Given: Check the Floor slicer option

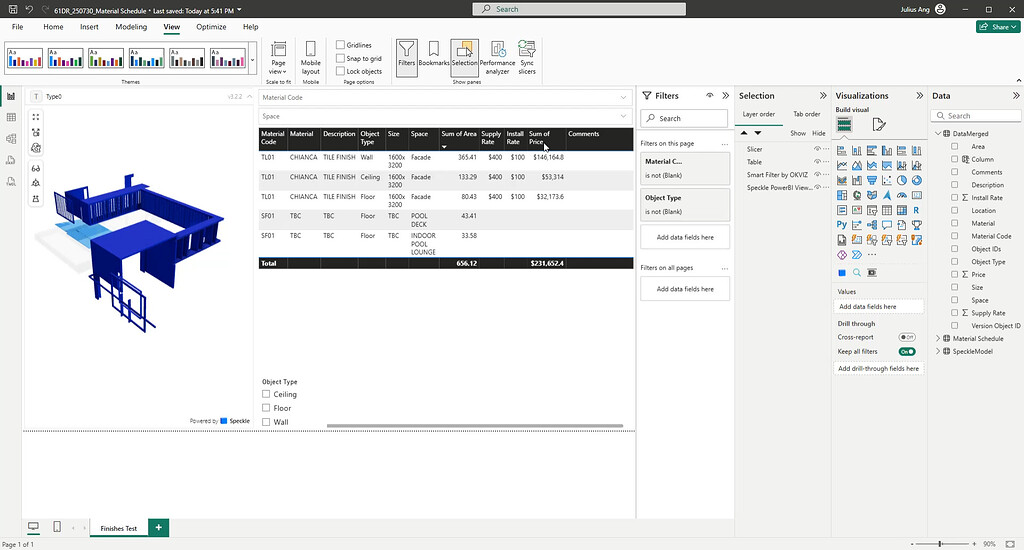Looking at the screenshot, I should pos(266,408).
